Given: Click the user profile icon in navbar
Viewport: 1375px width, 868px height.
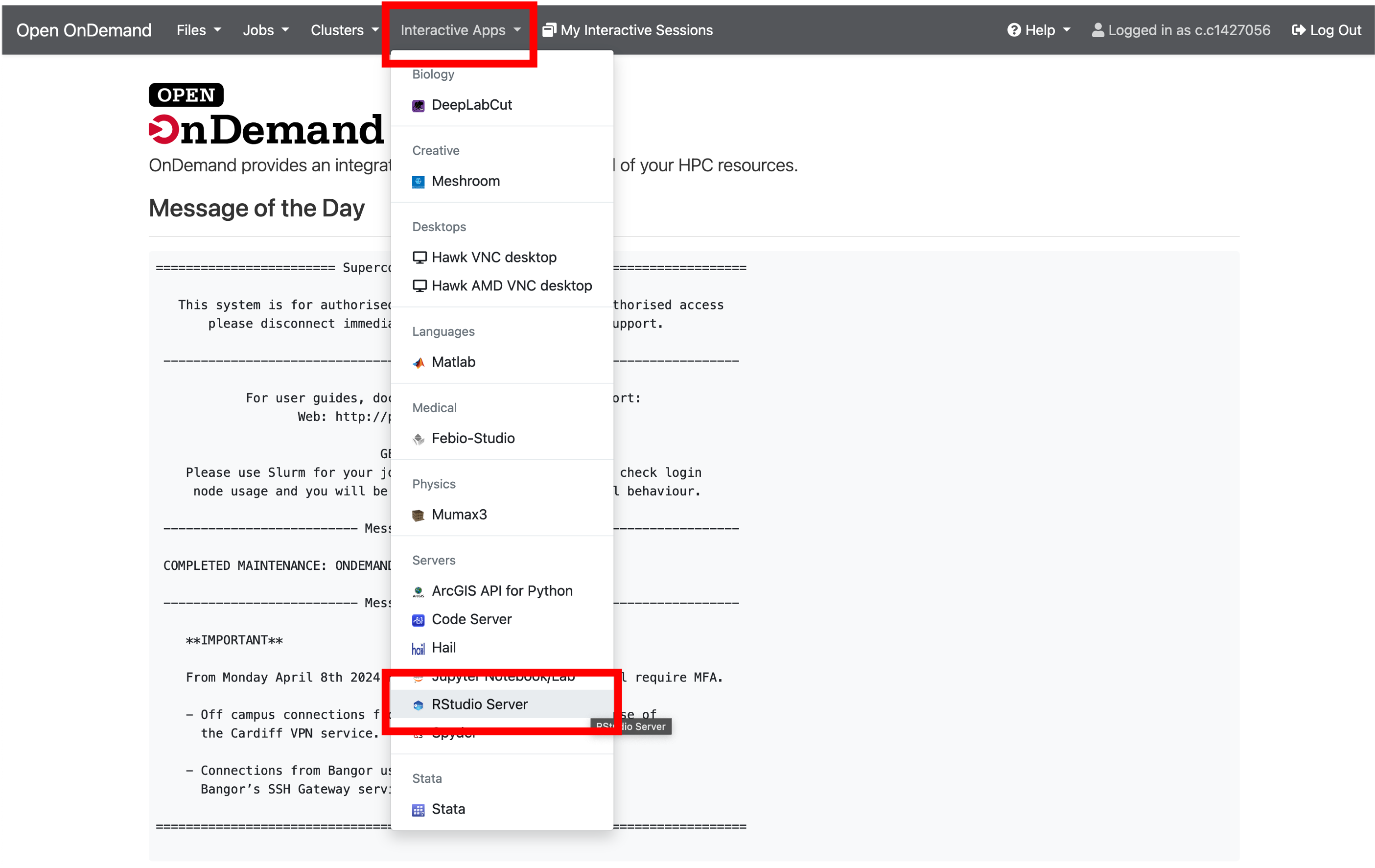Looking at the screenshot, I should 1097,30.
